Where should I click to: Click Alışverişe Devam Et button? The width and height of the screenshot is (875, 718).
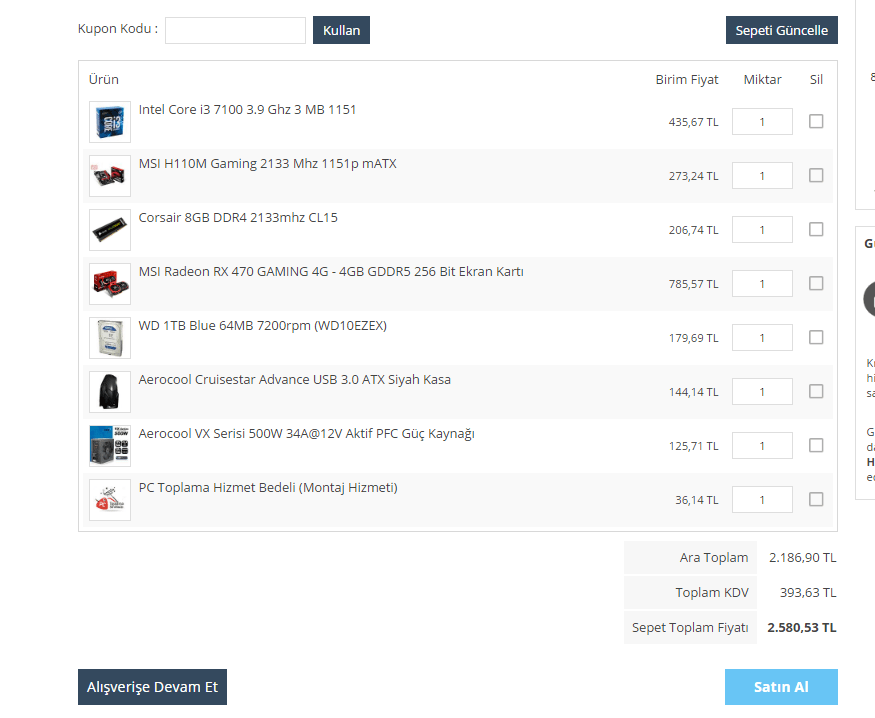(x=152, y=687)
